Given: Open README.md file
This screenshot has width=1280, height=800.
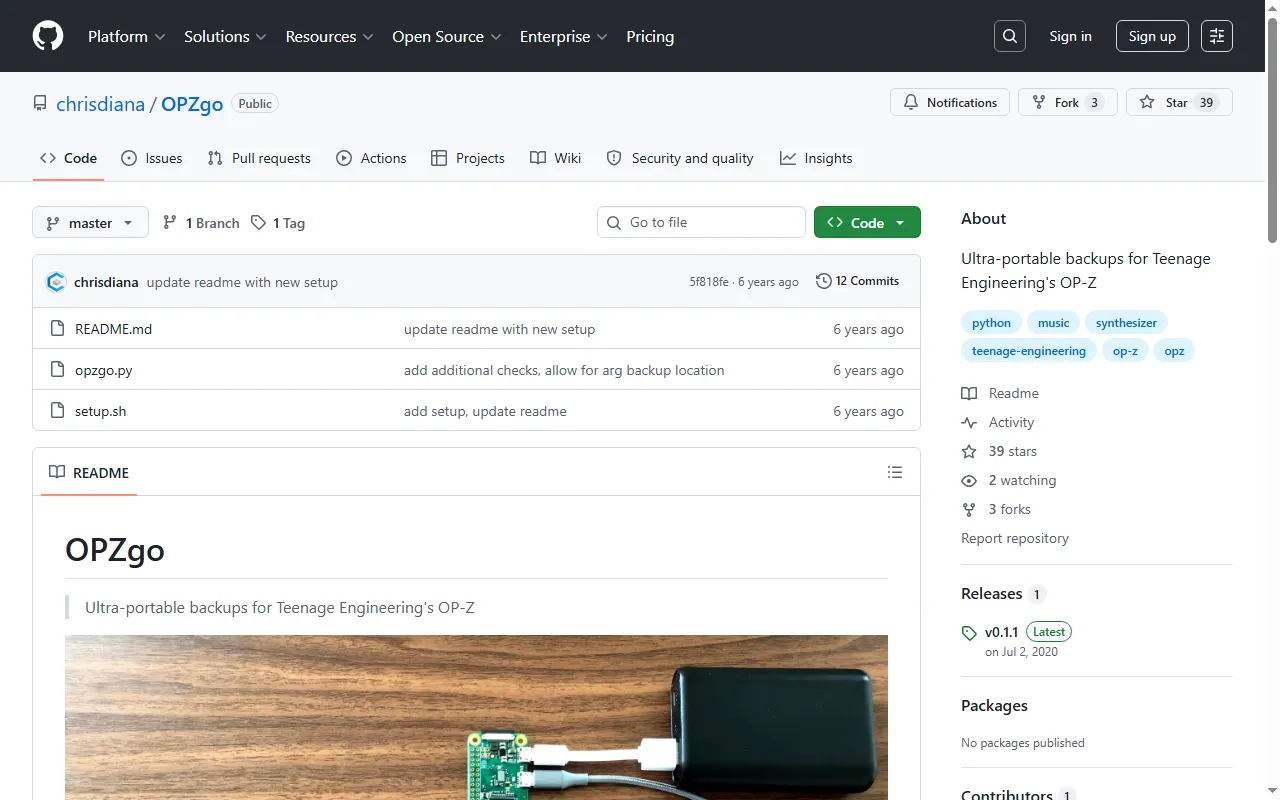Looking at the screenshot, I should pos(113,329).
